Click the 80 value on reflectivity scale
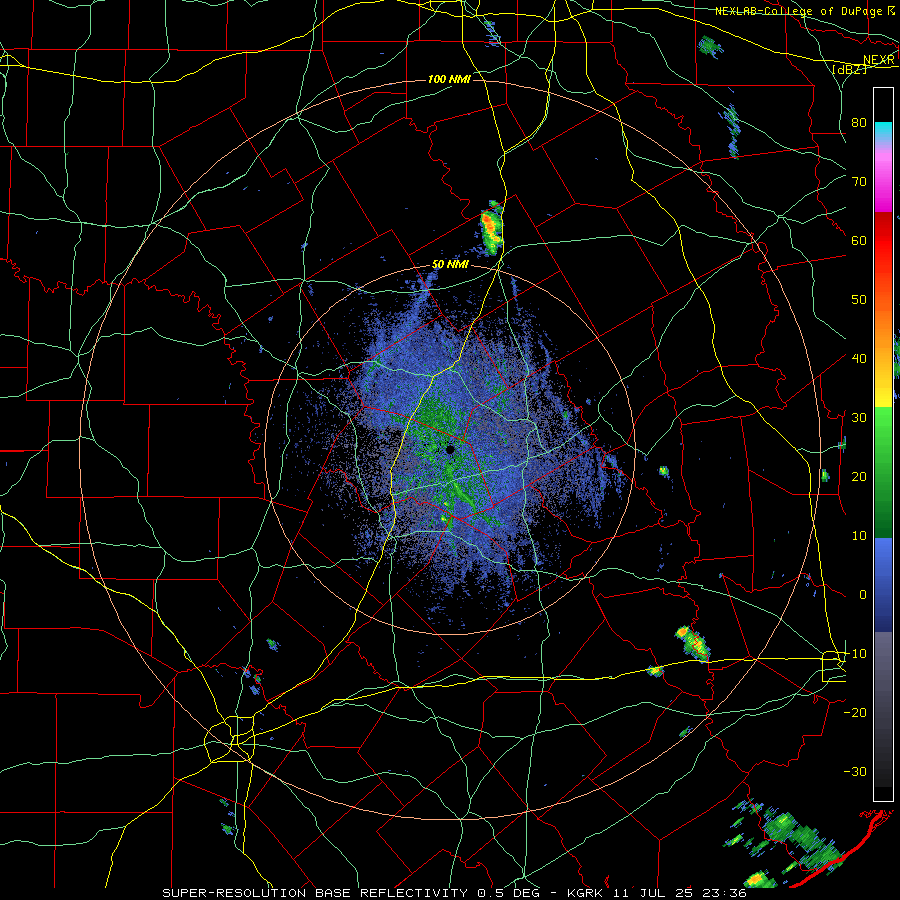 [859, 123]
